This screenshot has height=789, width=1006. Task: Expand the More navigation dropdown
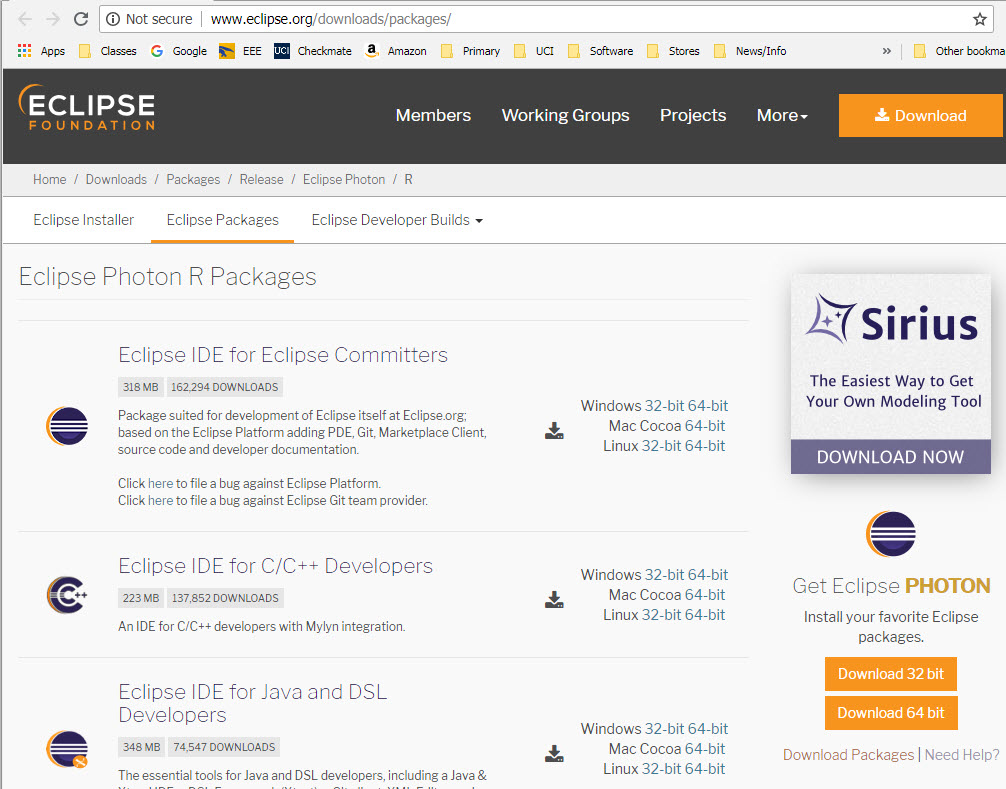tap(782, 115)
